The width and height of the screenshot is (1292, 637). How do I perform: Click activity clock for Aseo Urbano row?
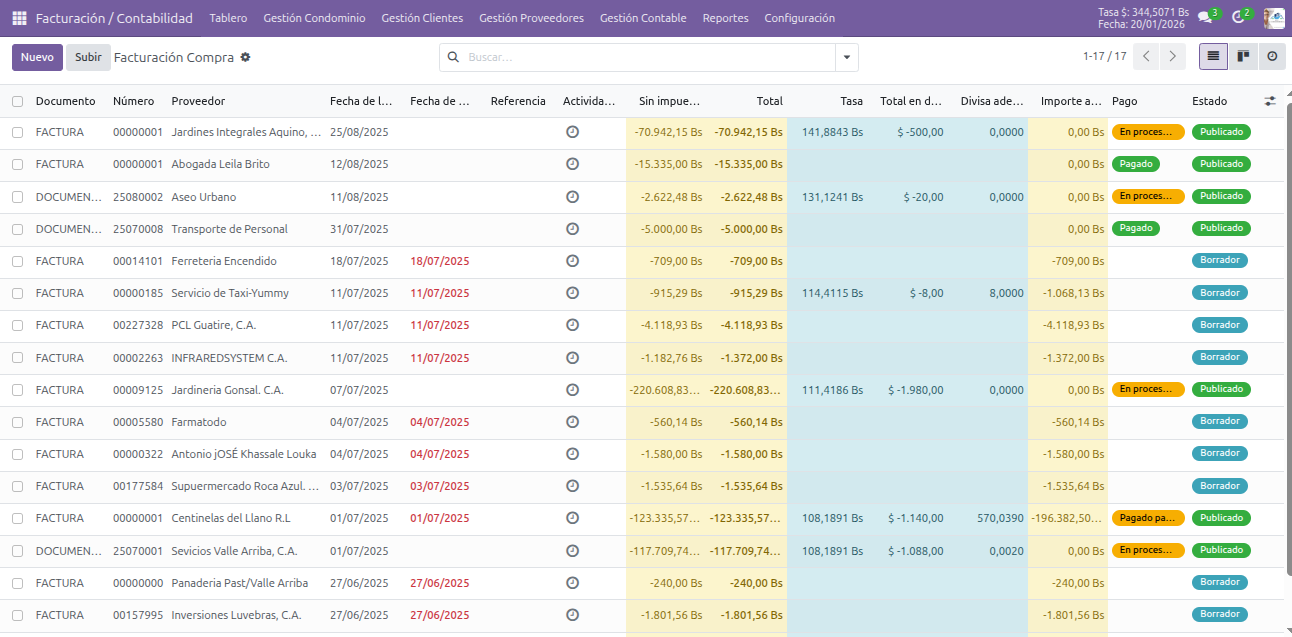pyautogui.click(x=572, y=196)
